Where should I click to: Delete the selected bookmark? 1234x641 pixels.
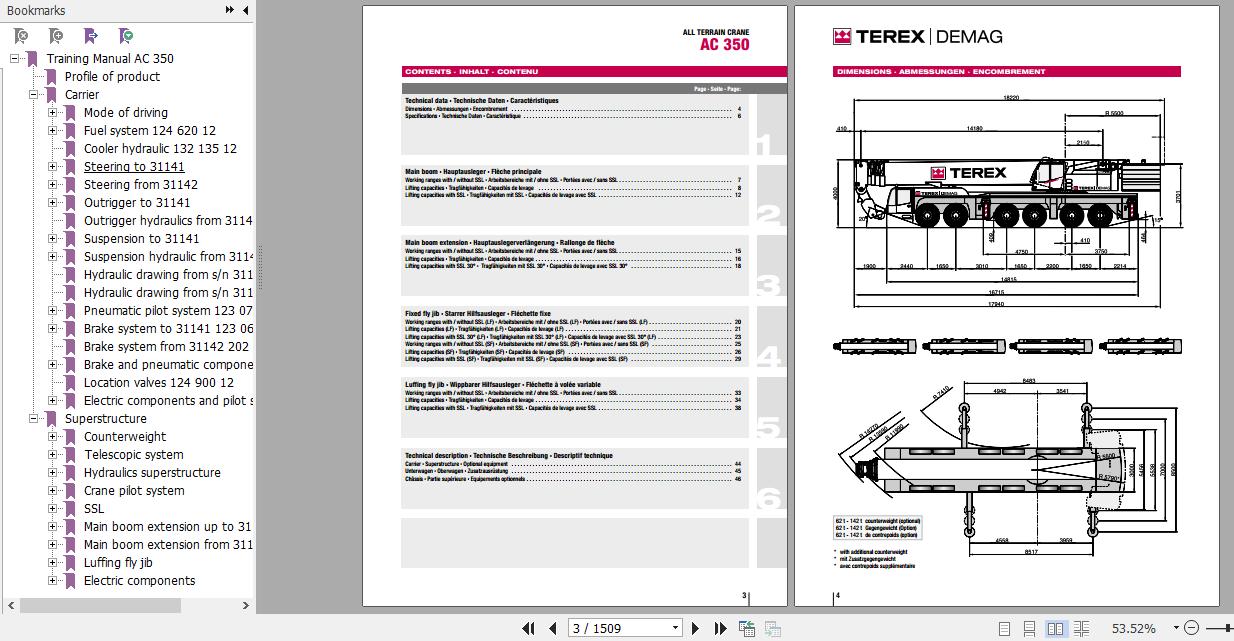tap(20, 35)
